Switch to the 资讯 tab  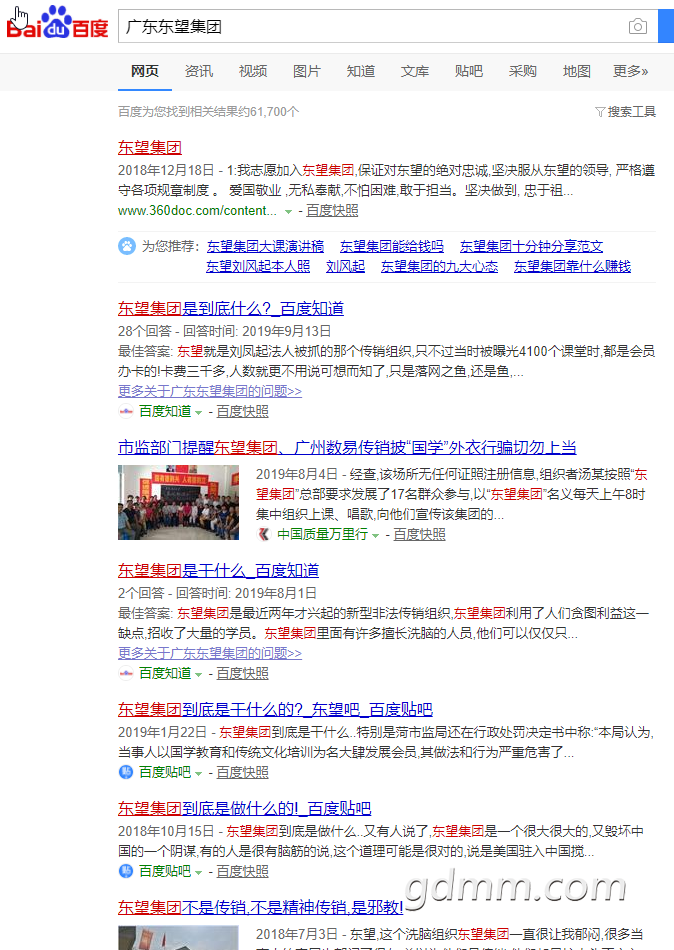point(199,71)
